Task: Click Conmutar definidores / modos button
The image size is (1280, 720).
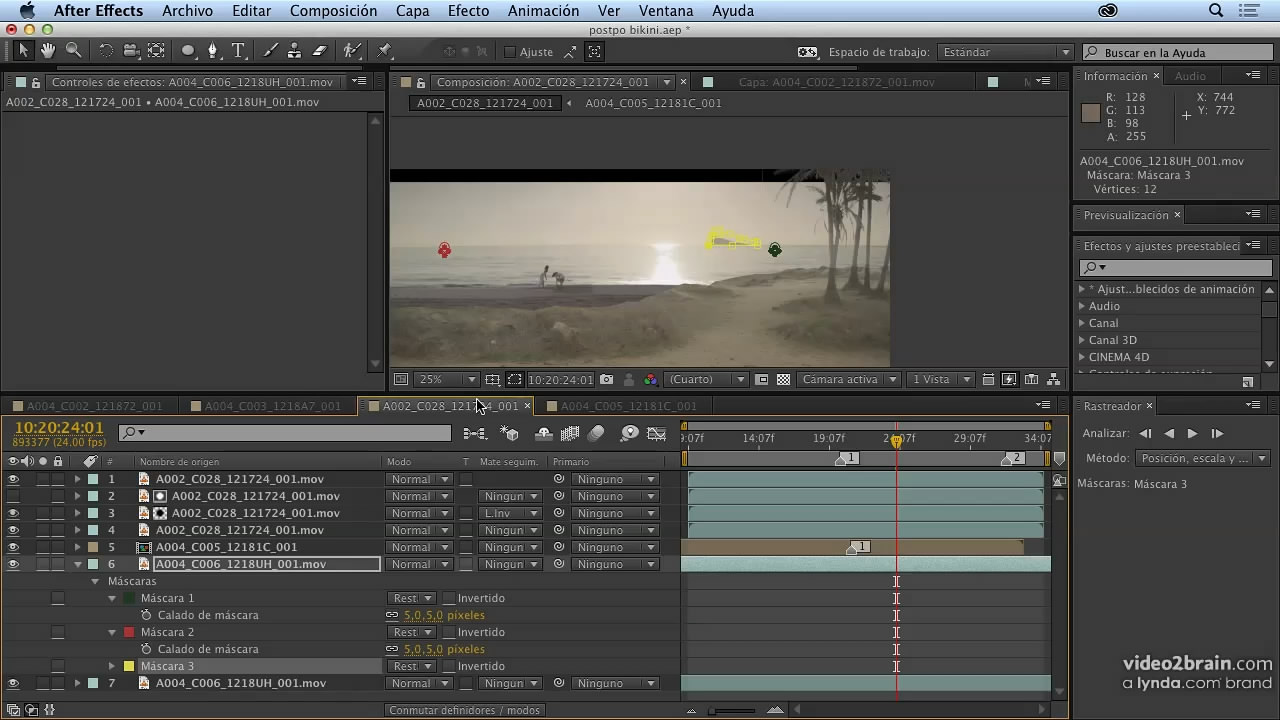Action: coord(465,710)
